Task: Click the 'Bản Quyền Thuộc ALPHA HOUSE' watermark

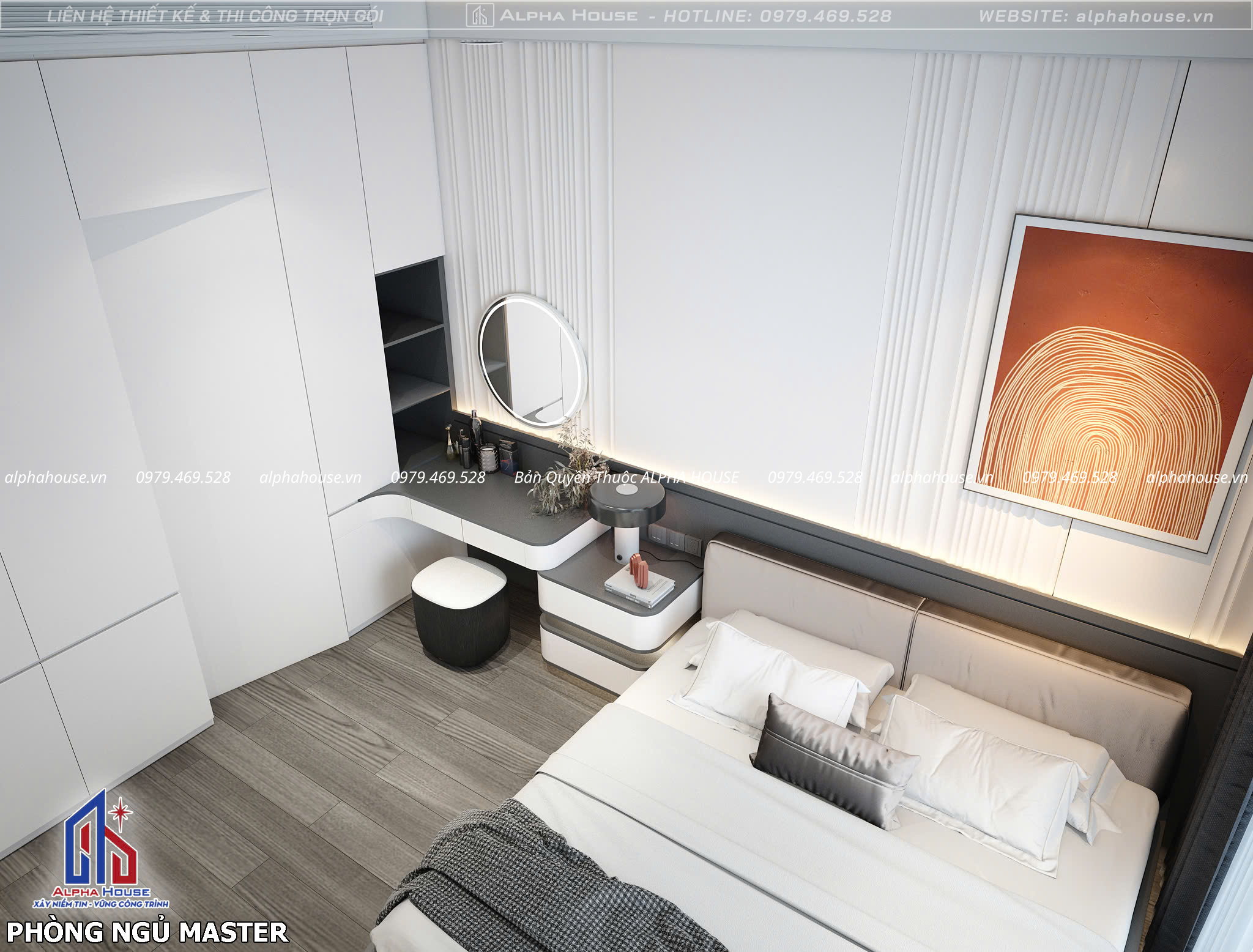Action: [x=626, y=477]
